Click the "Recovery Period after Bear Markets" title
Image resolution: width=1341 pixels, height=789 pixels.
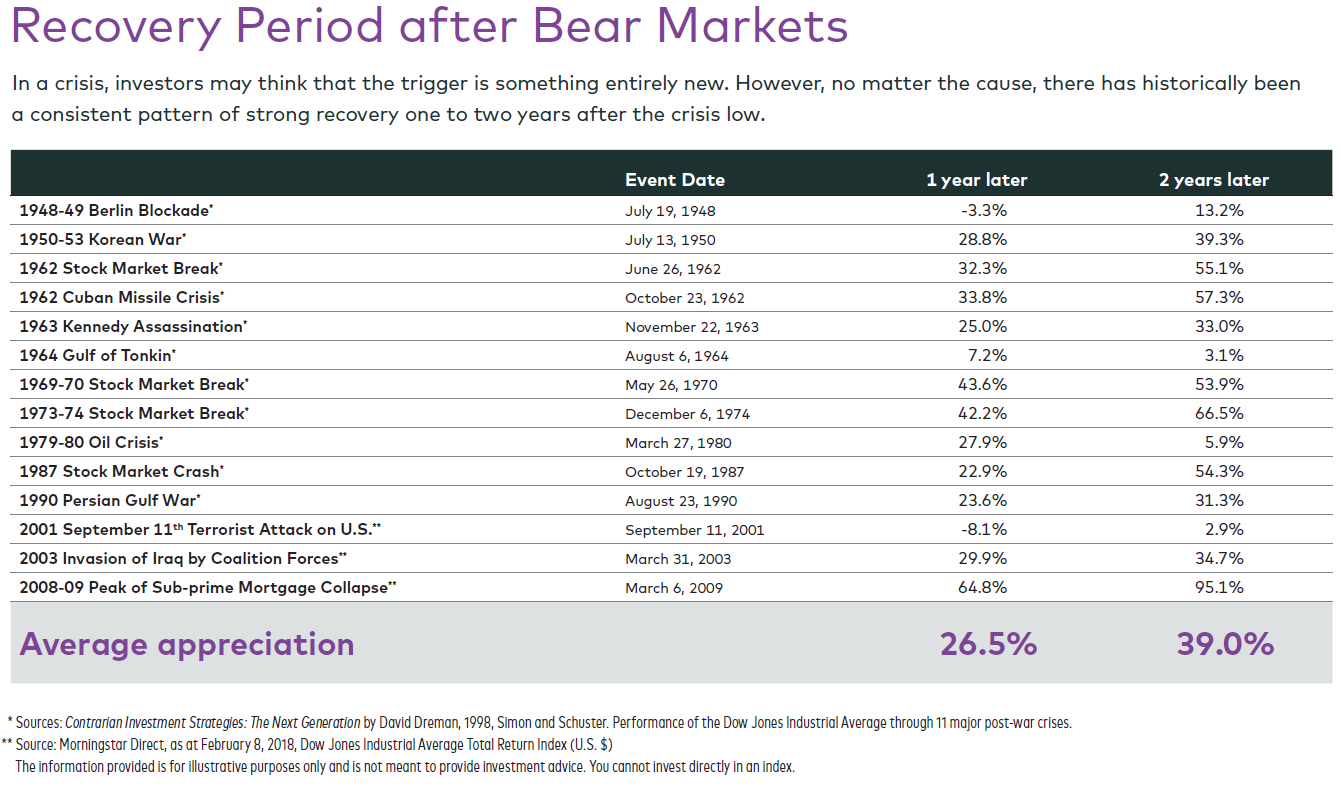(x=429, y=27)
